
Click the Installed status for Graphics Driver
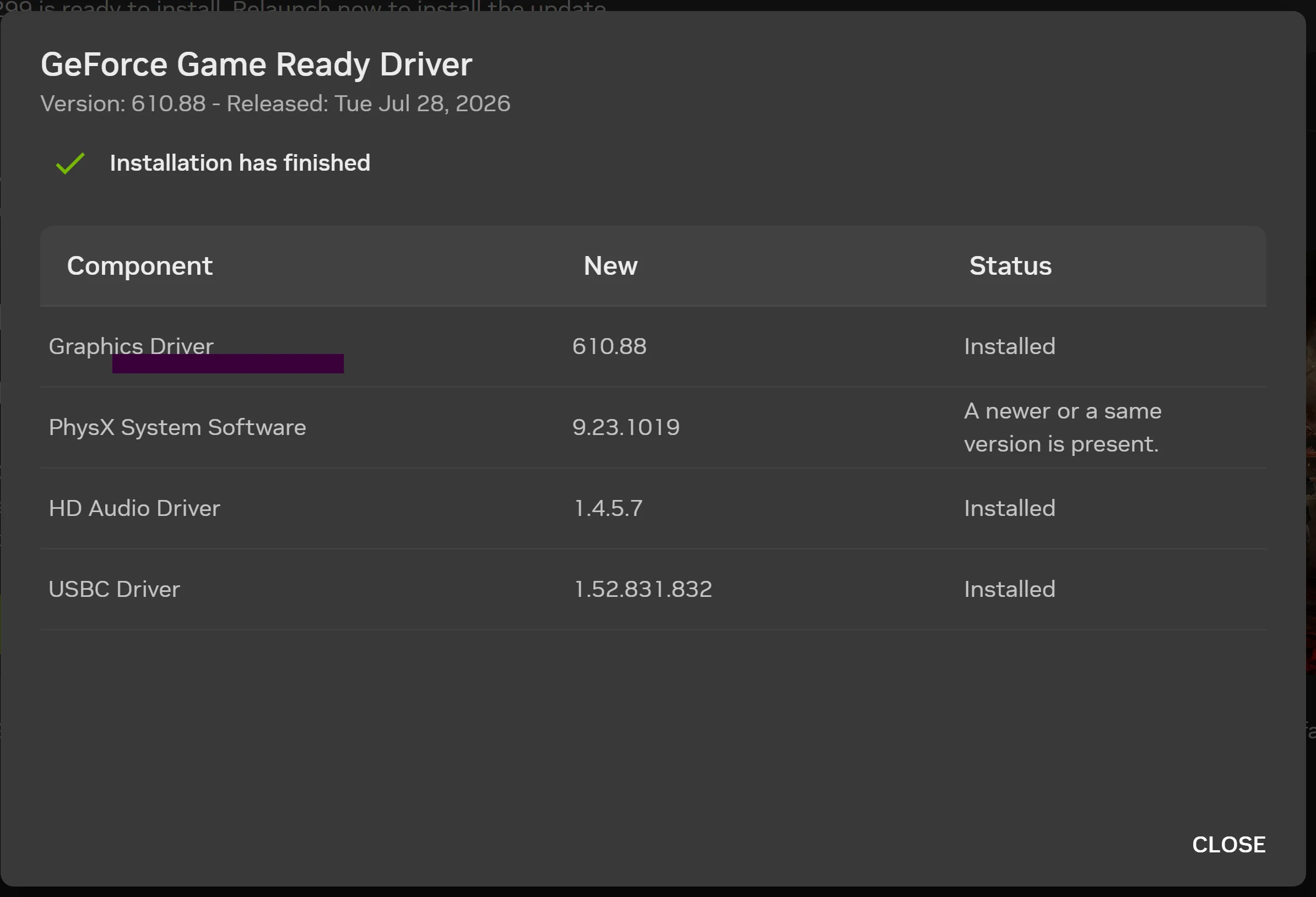1010,346
